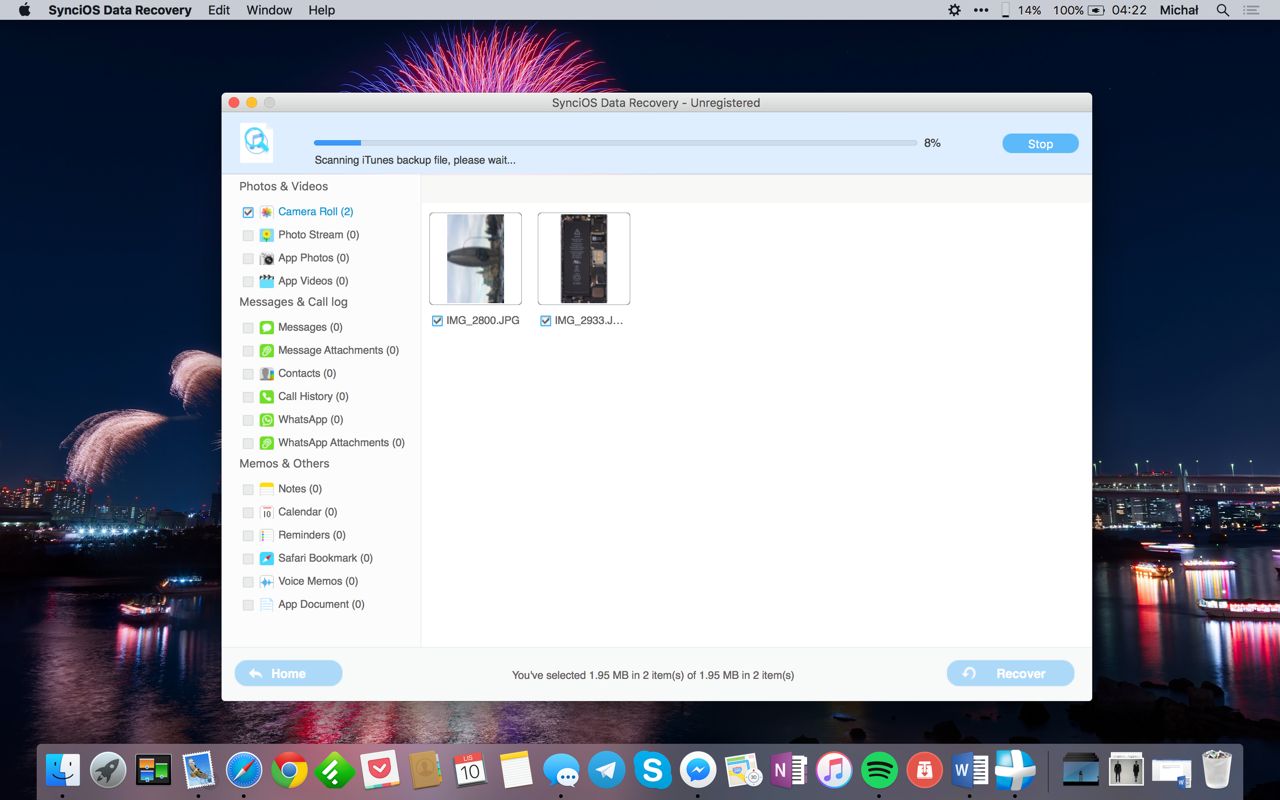Click the gear icon in menu bar
1280x800 pixels.
click(954, 10)
